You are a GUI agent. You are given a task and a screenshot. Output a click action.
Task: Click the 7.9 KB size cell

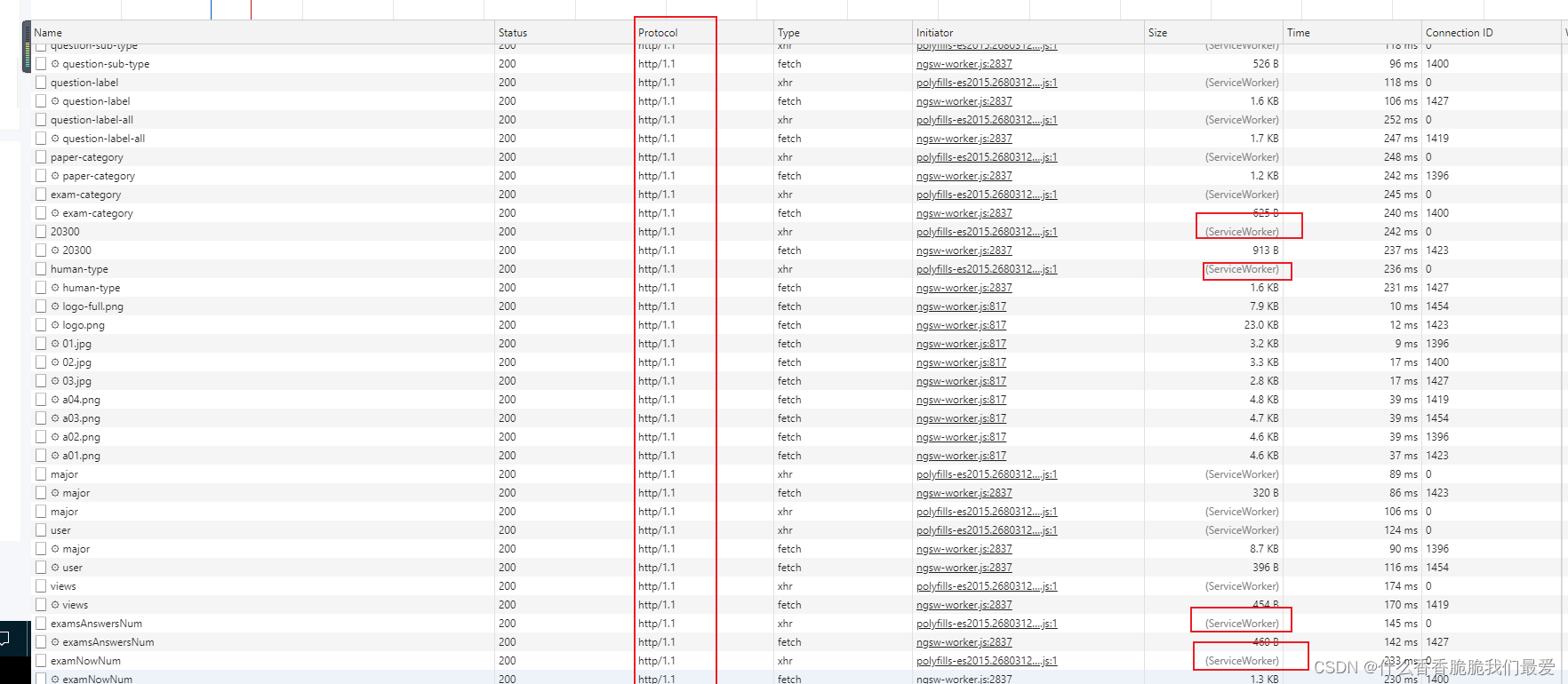click(1264, 306)
